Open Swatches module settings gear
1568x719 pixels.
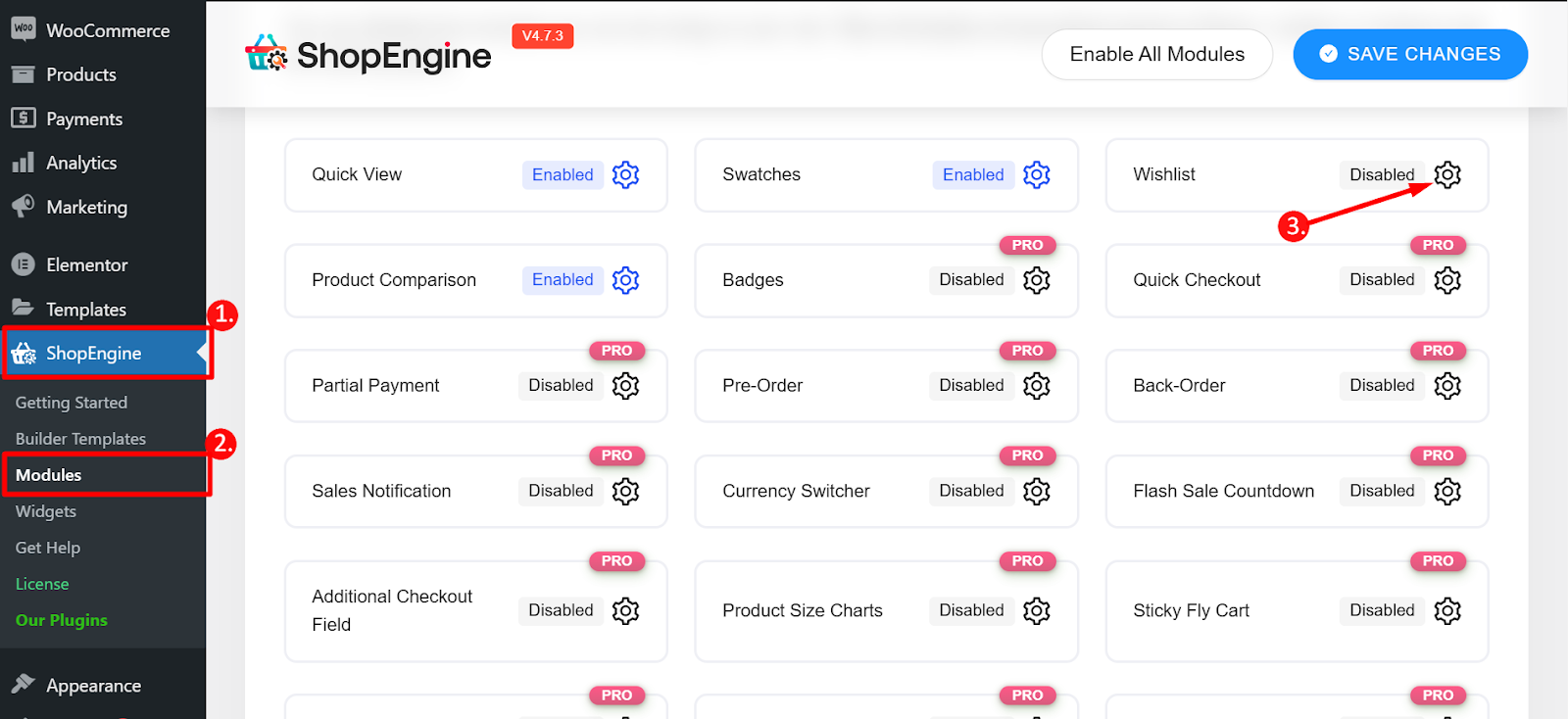tap(1036, 174)
